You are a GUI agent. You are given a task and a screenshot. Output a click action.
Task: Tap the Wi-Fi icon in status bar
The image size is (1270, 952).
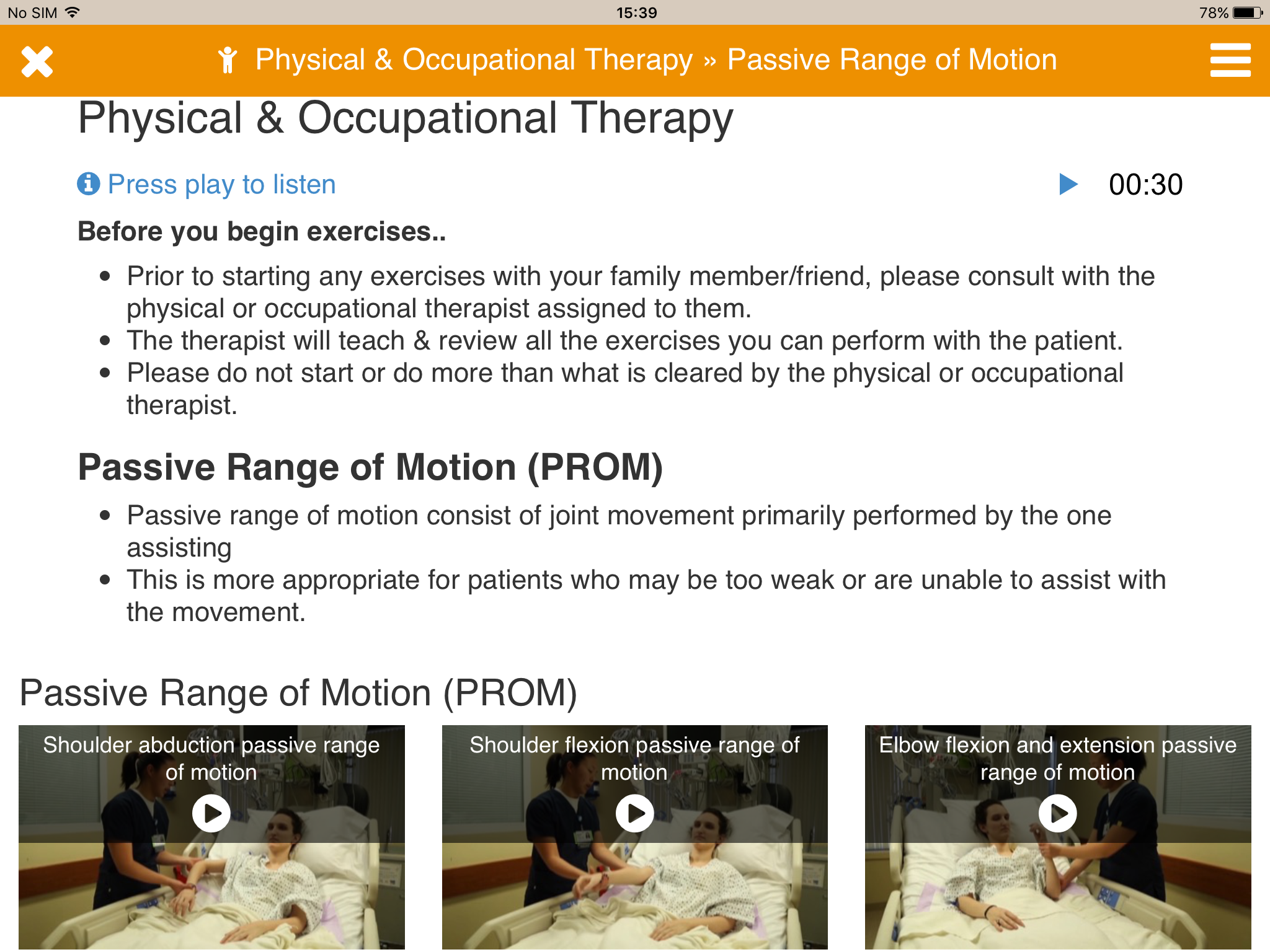73,12
